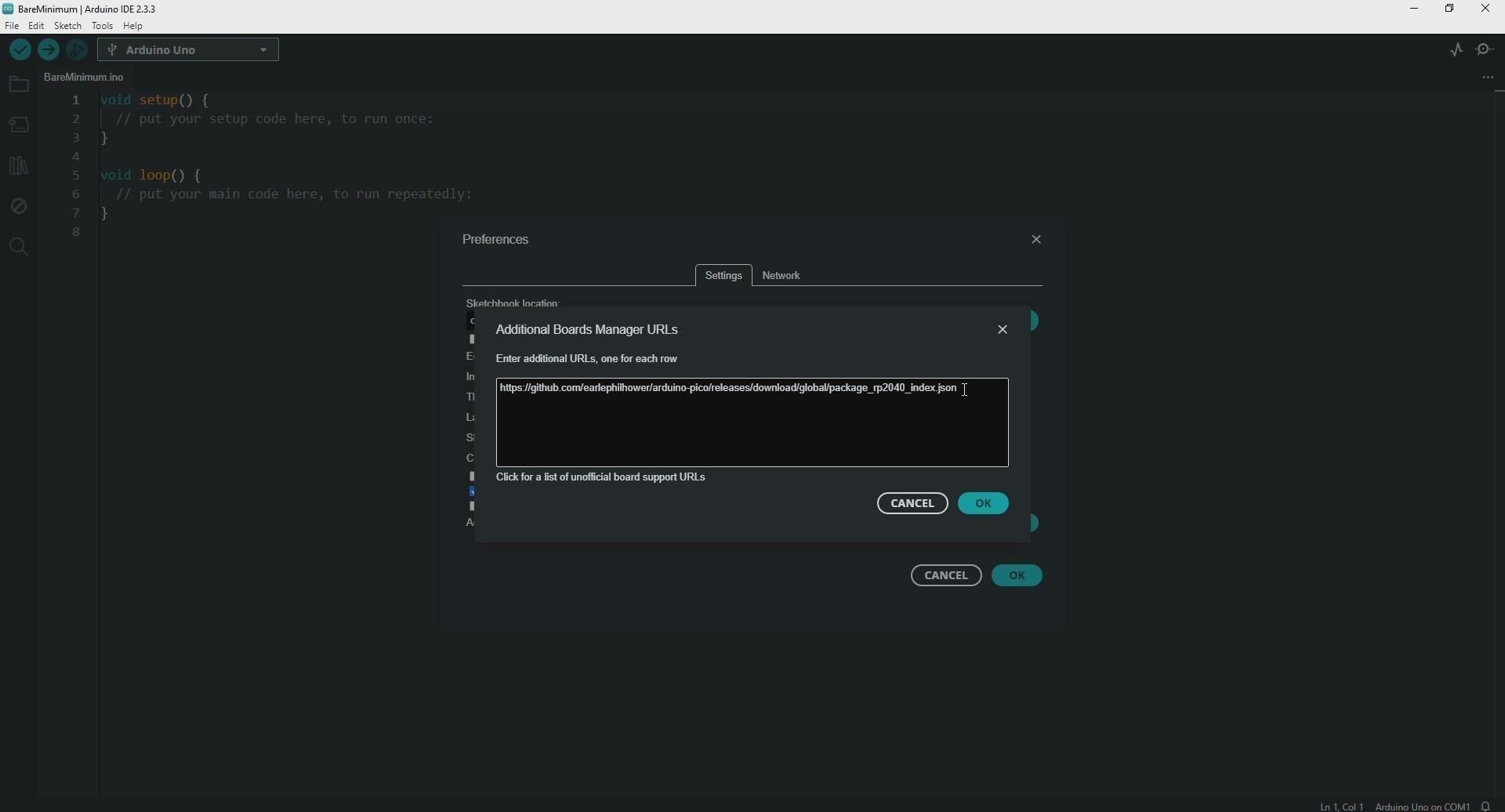The image size is (1505, 812).
Task: Click inside the additional URLs text box
Action: (752, 423)
